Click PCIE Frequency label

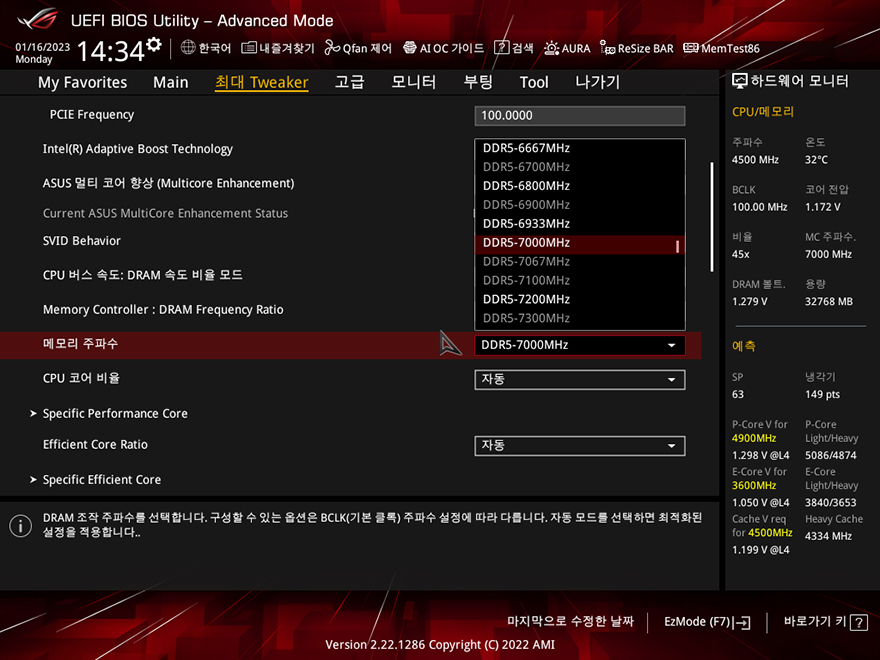[92, 114]
